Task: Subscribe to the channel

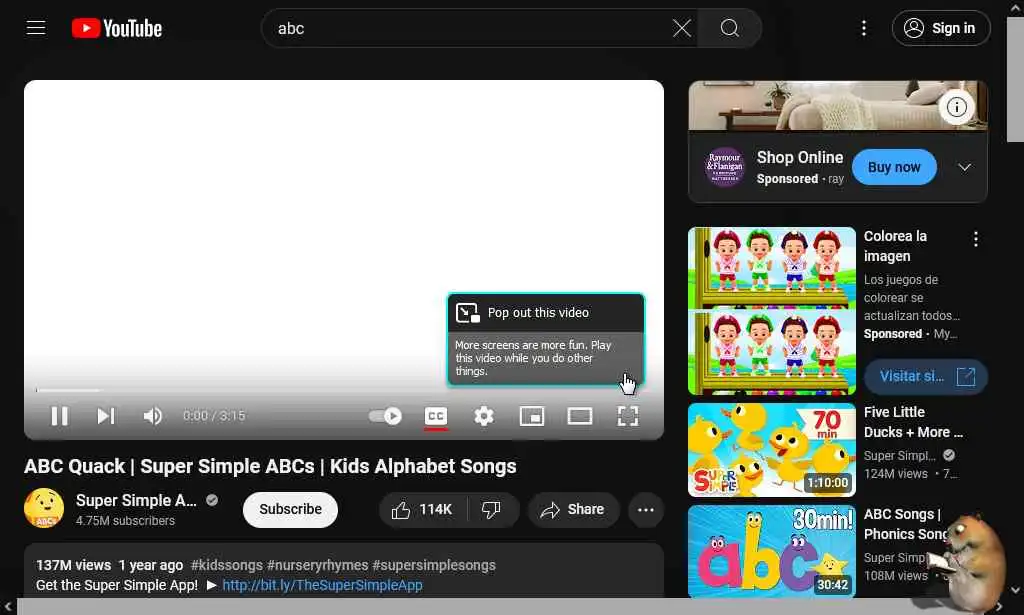Action: (x=290, y=509)
